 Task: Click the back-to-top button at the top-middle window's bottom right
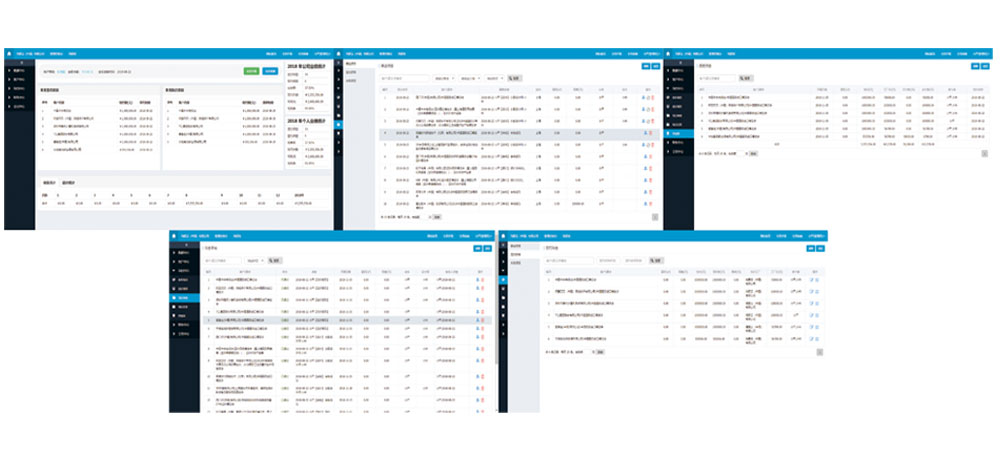click(x=655, y=216)
